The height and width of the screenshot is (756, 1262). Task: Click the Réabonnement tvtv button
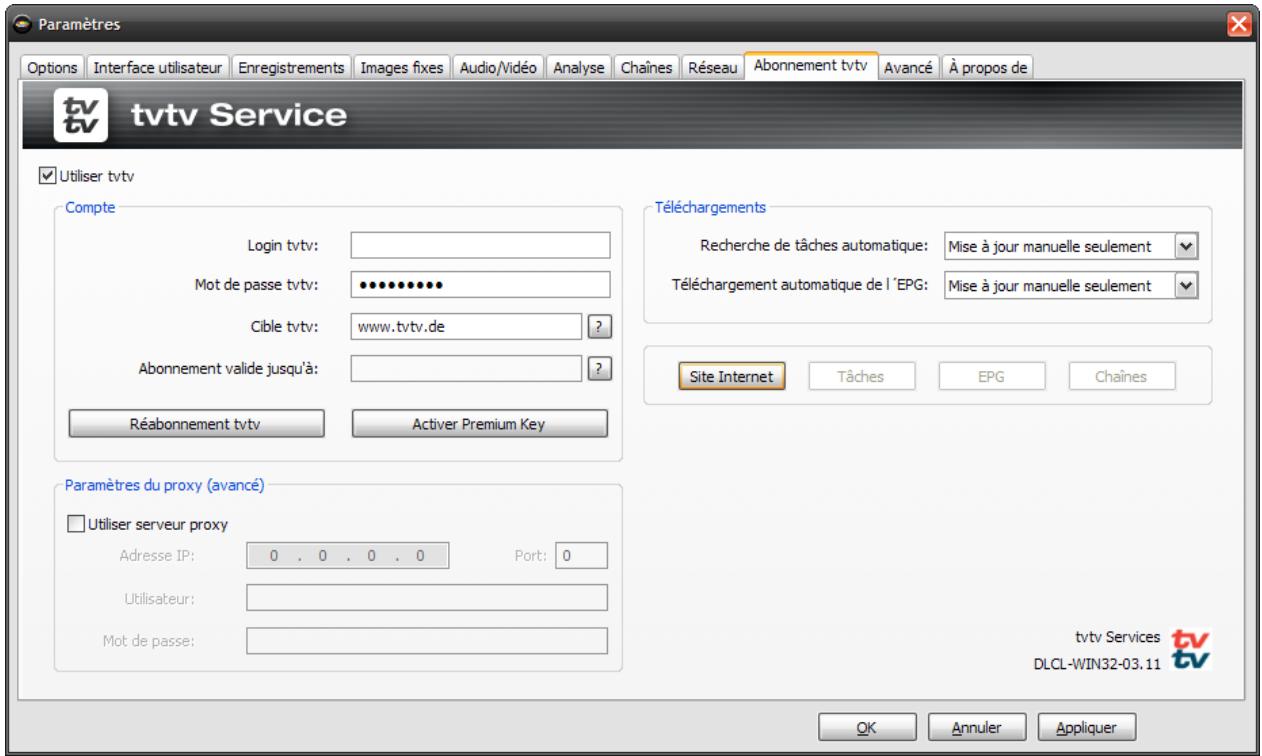point(196,423)
